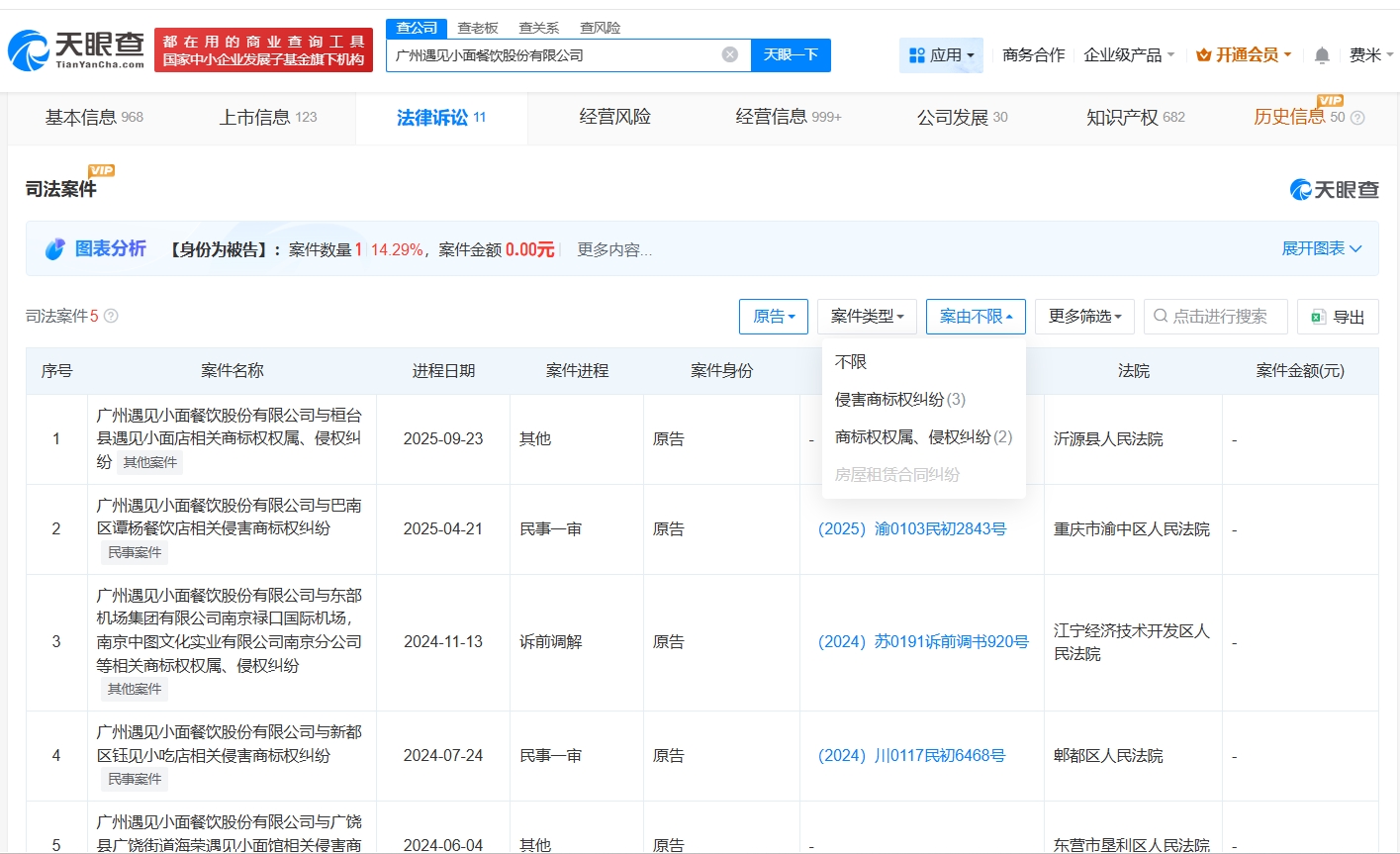Screen dimensions: 1400x854
Task: Open case number (2024)川0117民初6468号
Action: (x=911, y=756)
